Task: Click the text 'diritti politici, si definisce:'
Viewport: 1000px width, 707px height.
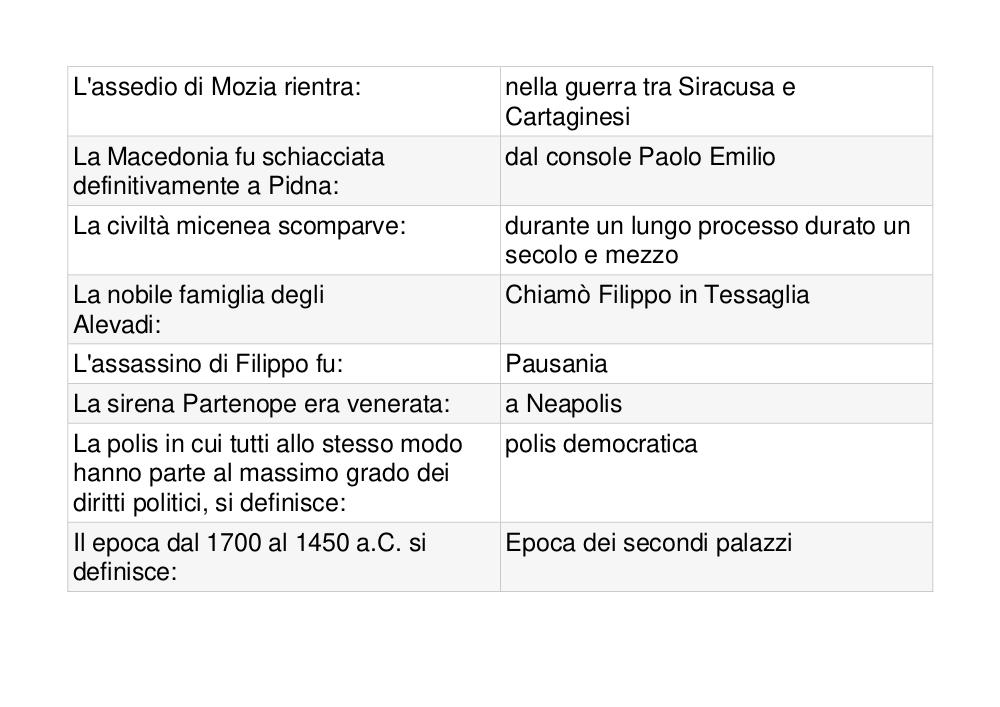Action: (209, 503)
